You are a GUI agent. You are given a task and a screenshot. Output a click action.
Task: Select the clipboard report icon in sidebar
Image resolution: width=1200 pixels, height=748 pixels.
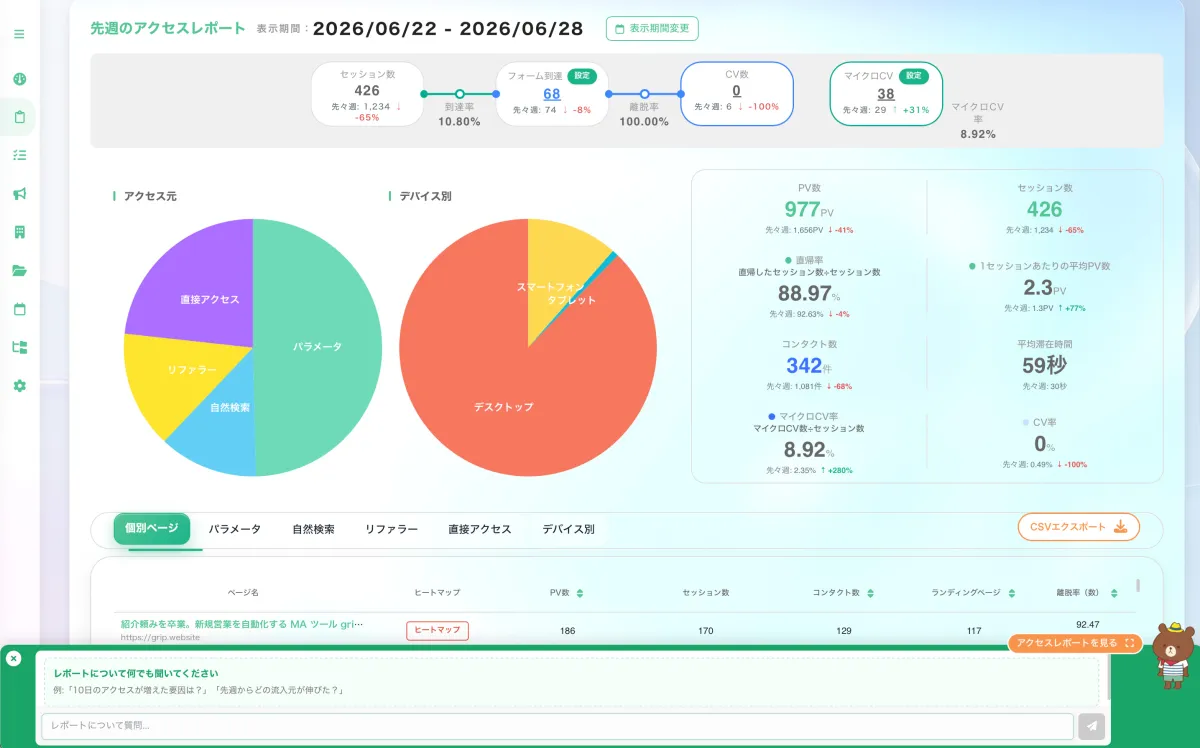(19, 117)
